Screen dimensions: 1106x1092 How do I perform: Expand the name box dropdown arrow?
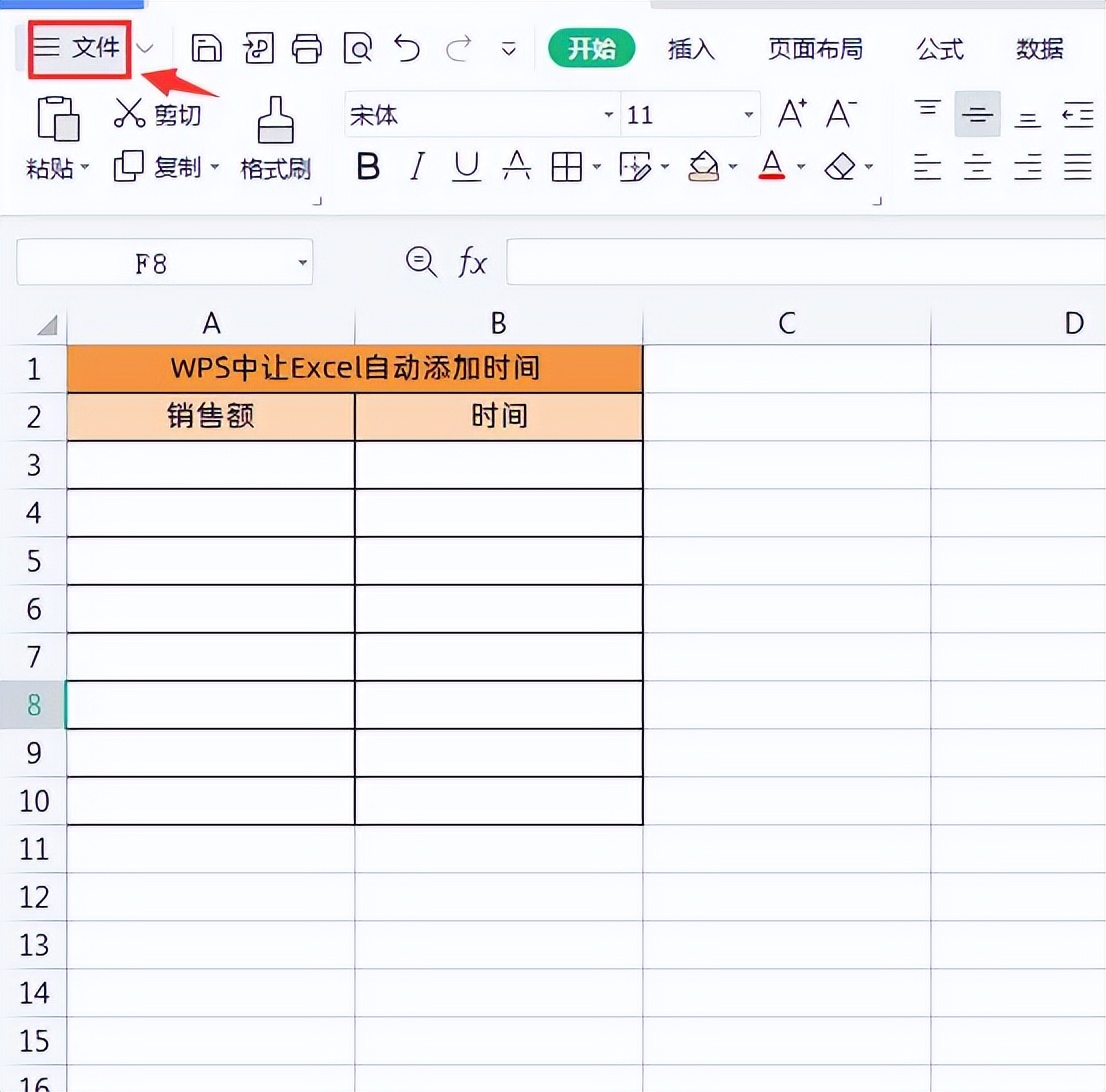pyautogui.click(x=303, y=262)
